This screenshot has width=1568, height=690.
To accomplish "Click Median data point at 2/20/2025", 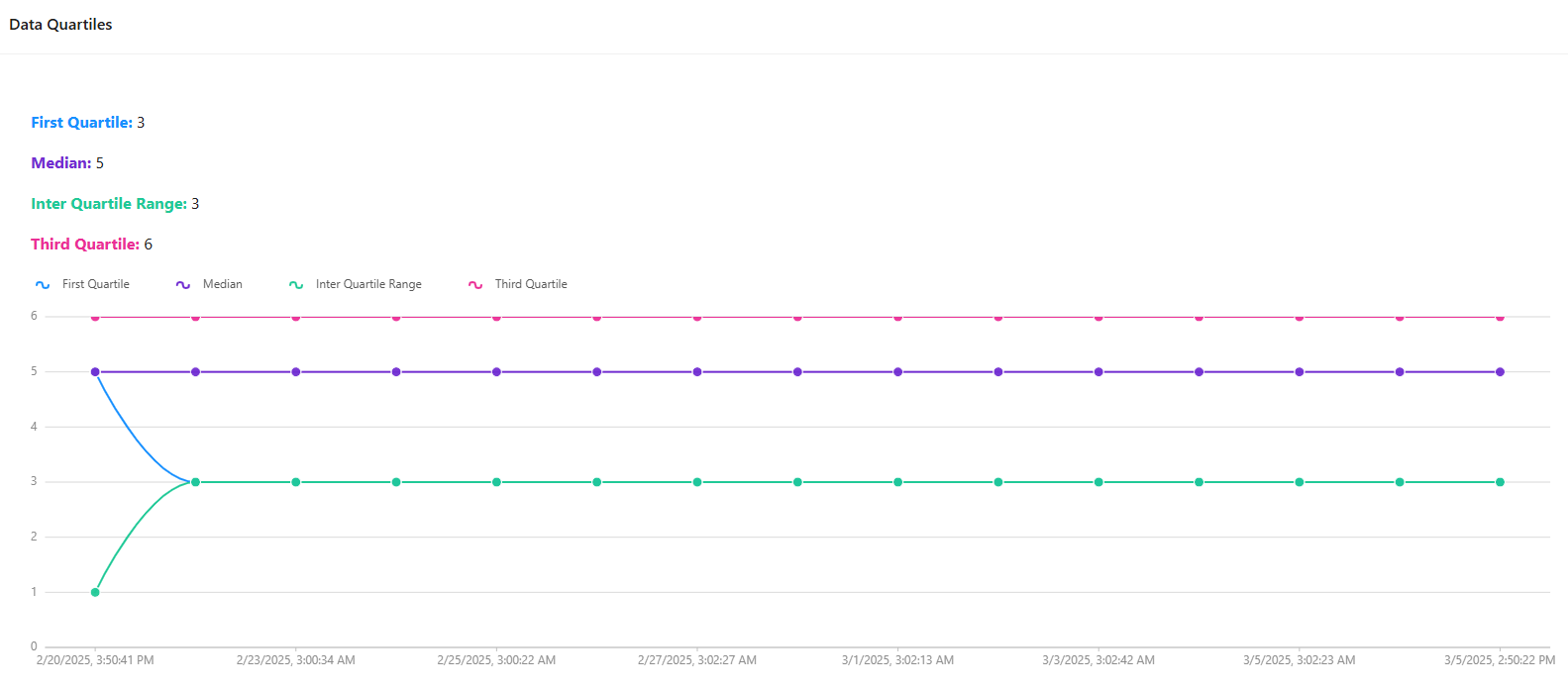I will 95,372.
